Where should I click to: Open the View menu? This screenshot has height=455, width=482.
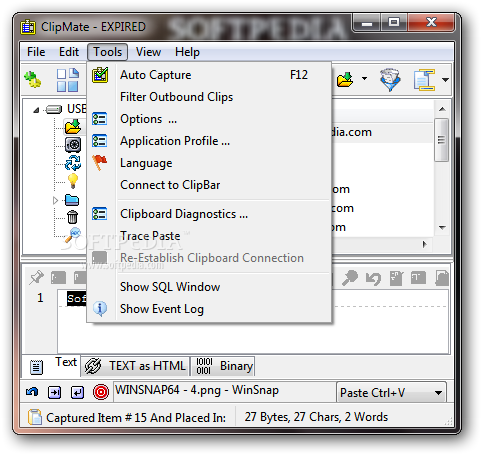[148, 52]
